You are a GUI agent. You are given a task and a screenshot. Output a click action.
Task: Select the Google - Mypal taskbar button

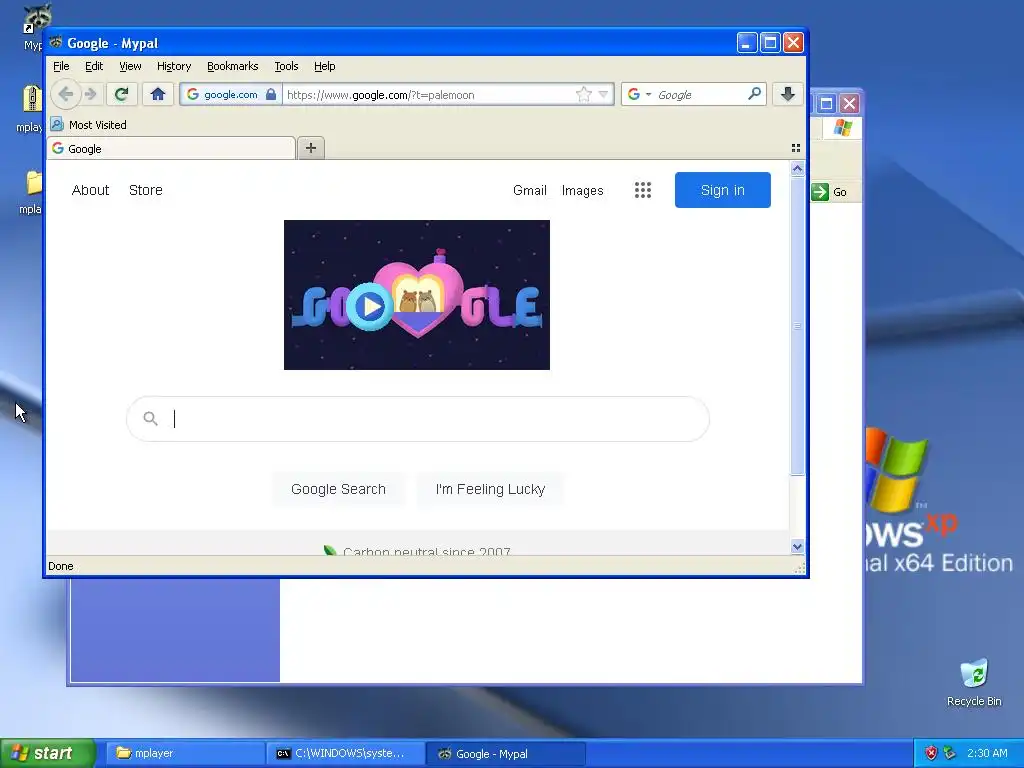pos(506,753)
